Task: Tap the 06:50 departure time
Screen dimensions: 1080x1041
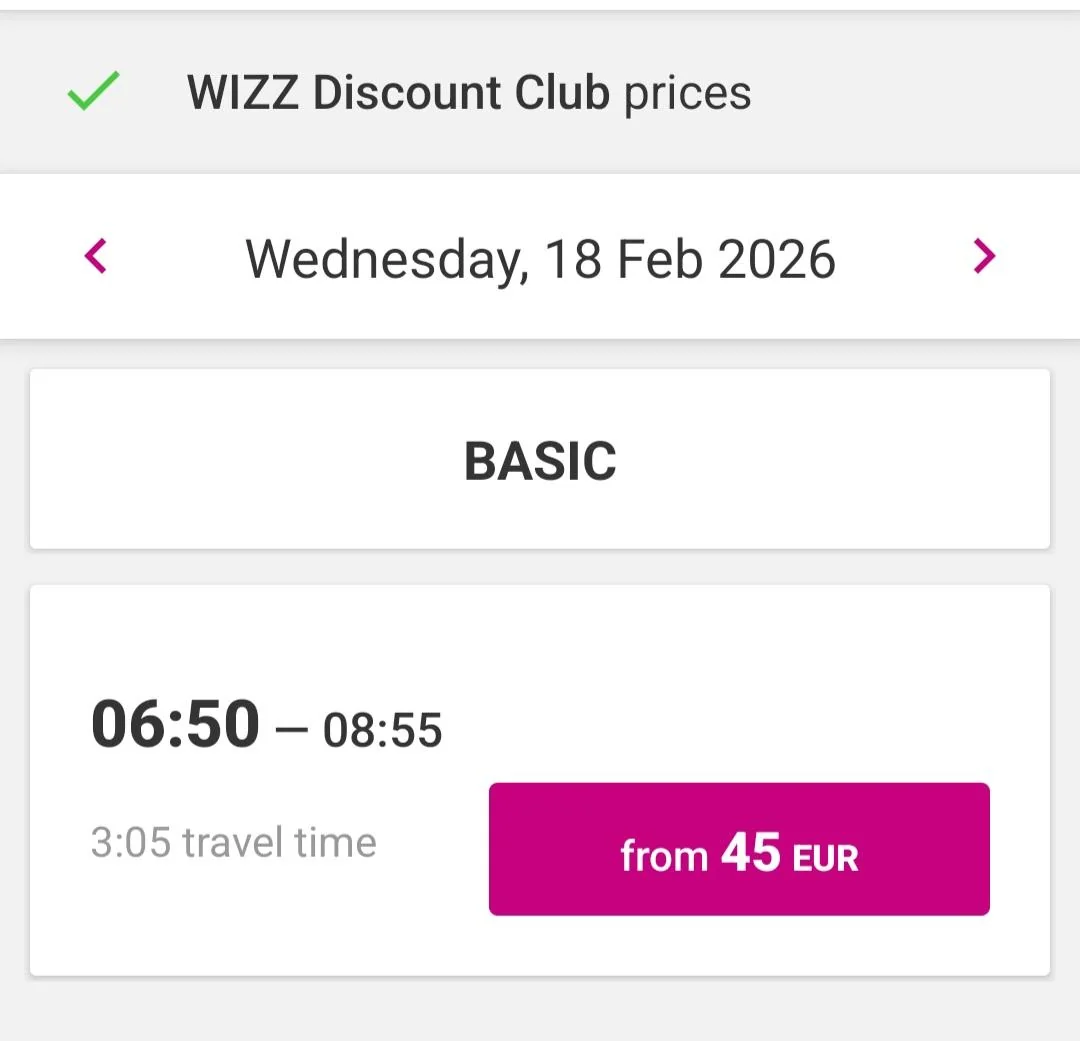Action: (x=175, y=724)
